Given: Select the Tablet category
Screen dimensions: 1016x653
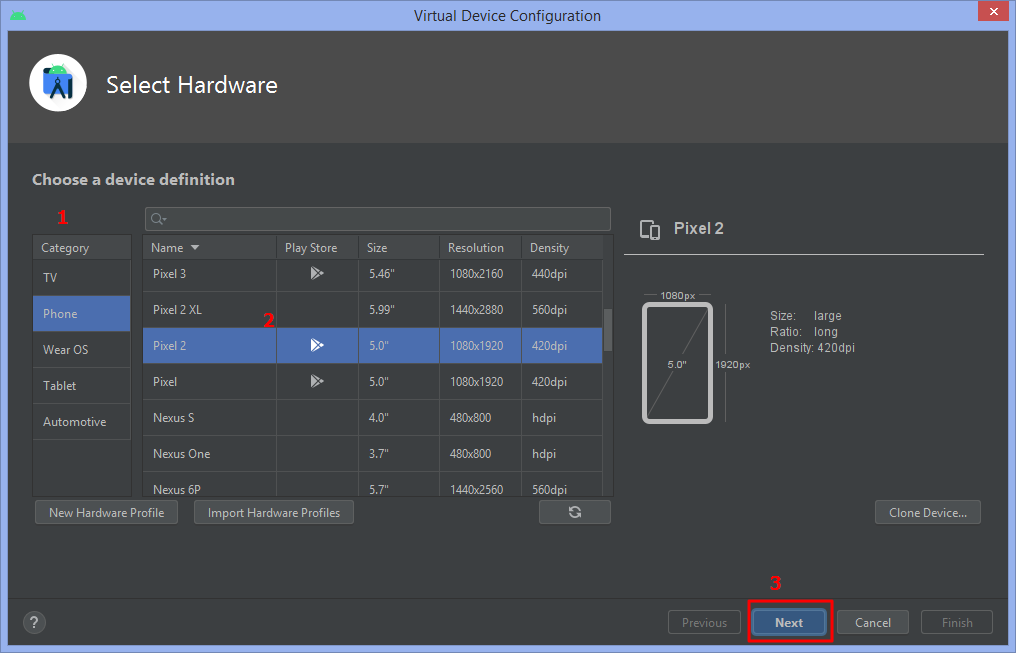Looking at the screenshot, I should 82,385.
